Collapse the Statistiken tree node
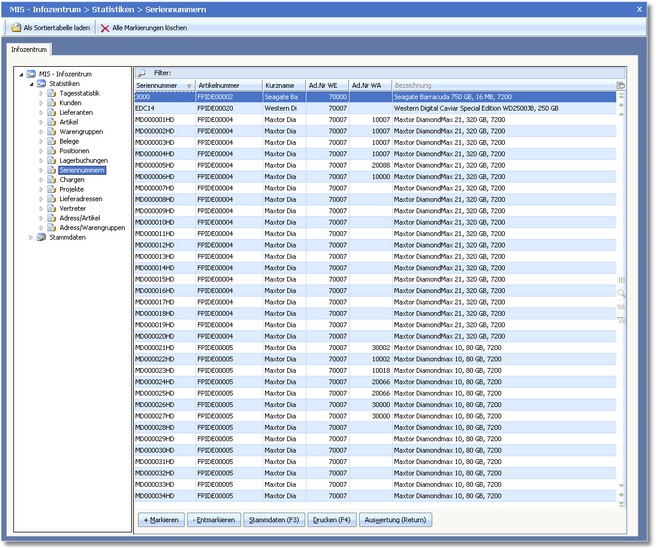The width and height of the screenshot is (656, 550). (x=30, y=83)
